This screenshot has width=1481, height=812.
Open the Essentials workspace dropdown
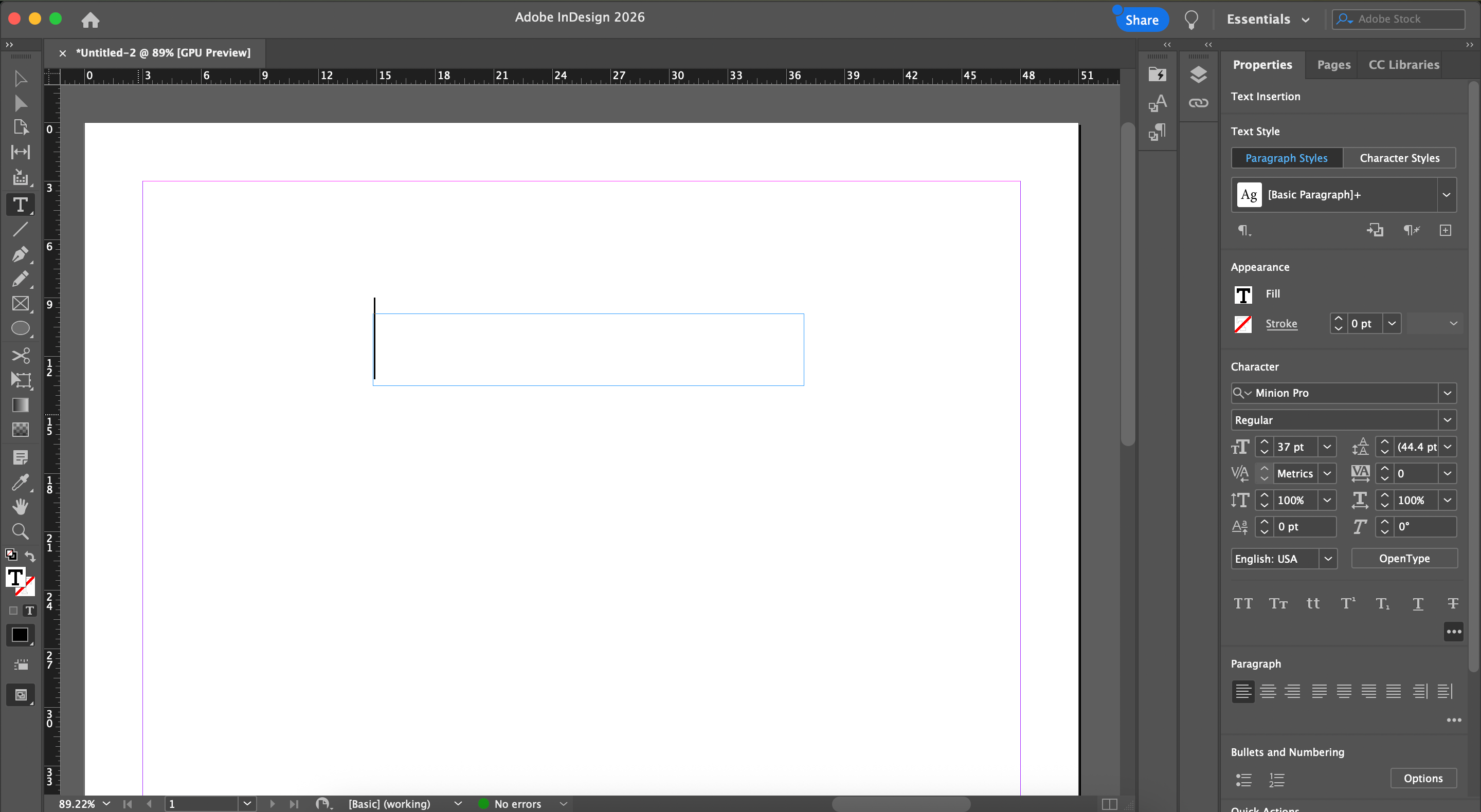pyautogui.click(x=1267, y=20)
